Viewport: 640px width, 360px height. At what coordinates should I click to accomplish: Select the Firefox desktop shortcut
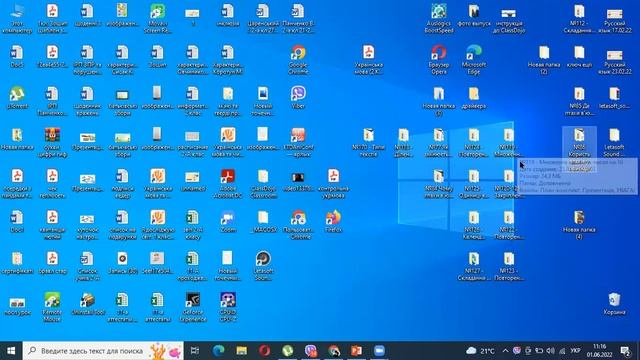click(333, 222)
